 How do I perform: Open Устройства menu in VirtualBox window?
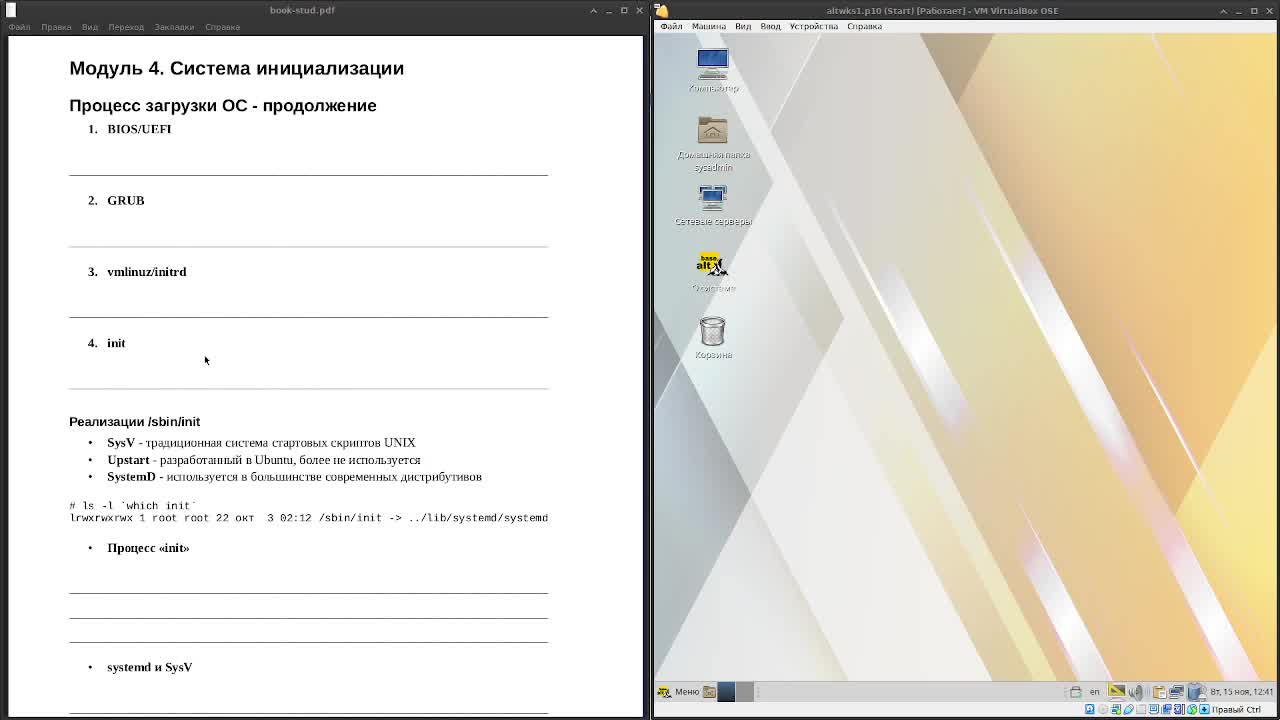click(814, 26)
